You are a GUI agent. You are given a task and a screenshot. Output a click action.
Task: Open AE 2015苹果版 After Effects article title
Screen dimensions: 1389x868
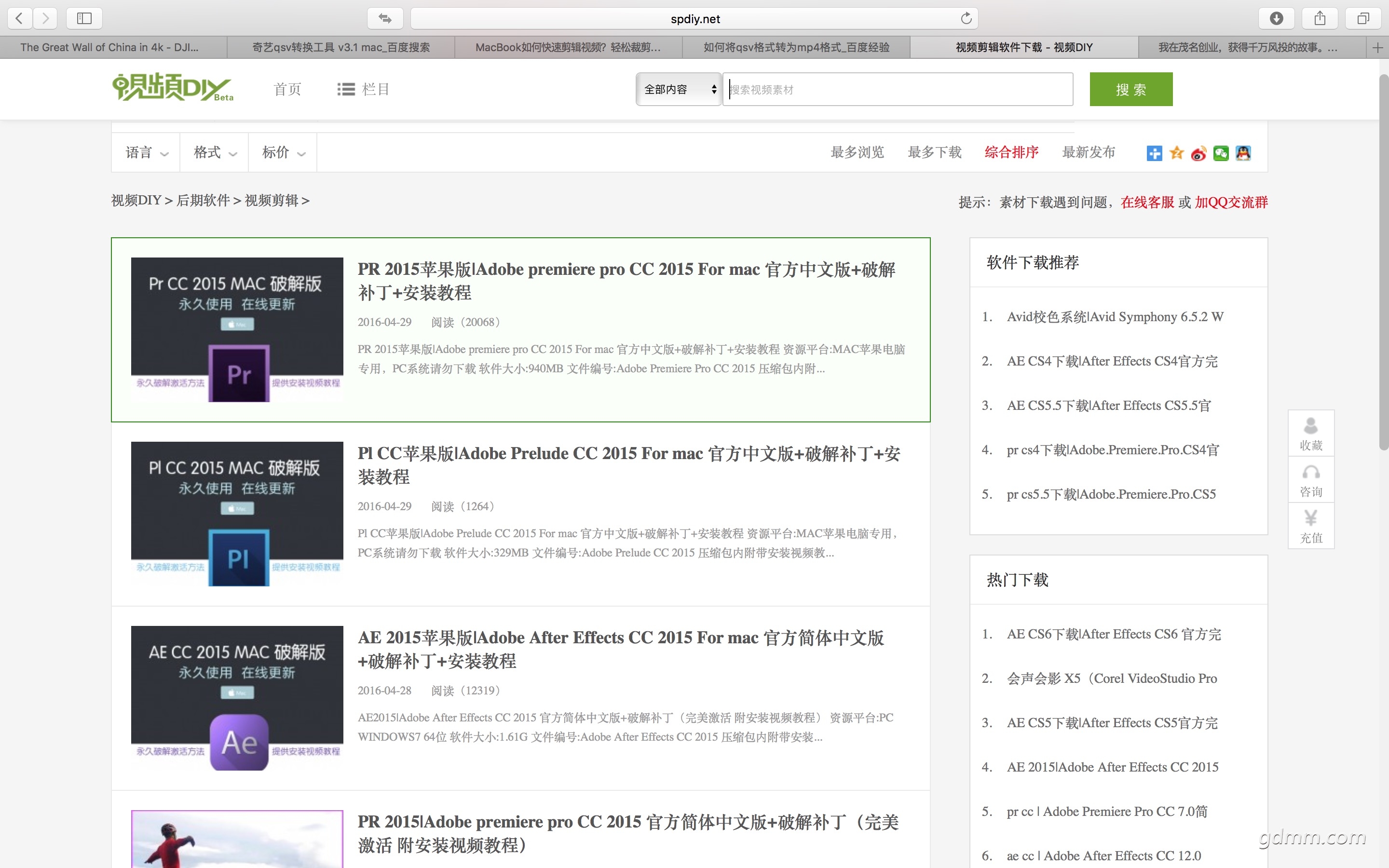tap(620, 649)
